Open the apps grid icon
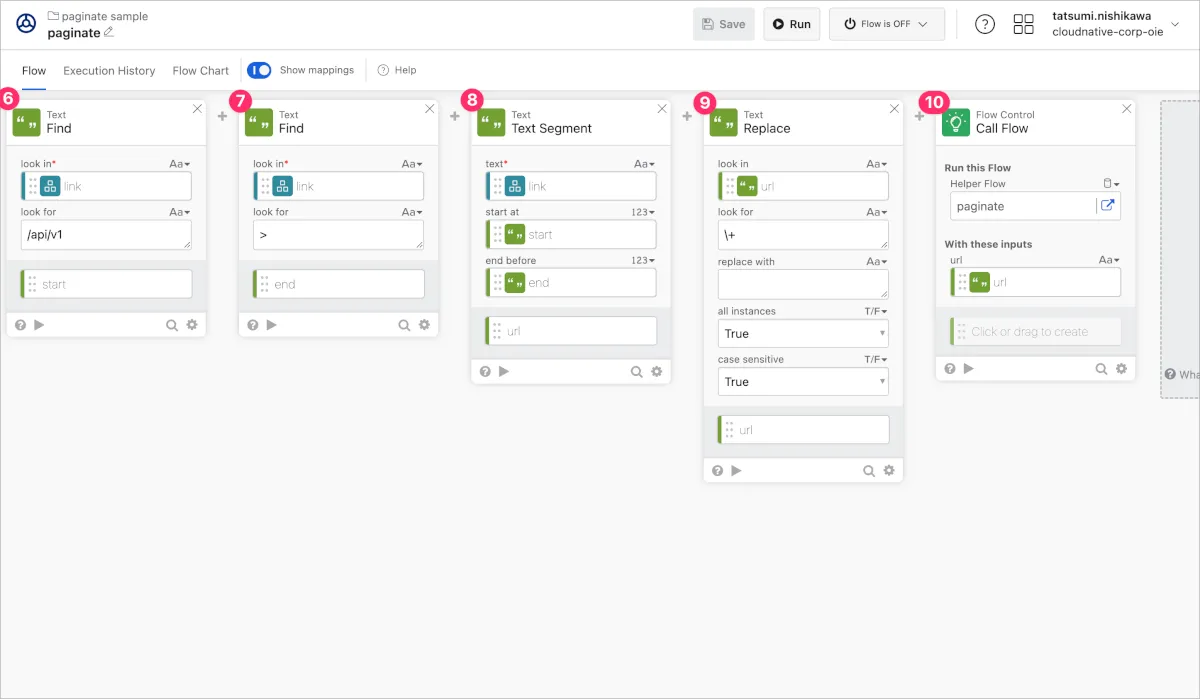The height and width of the screenshot is (699, 1200). pyautogui.click(x=1024, y=24)
